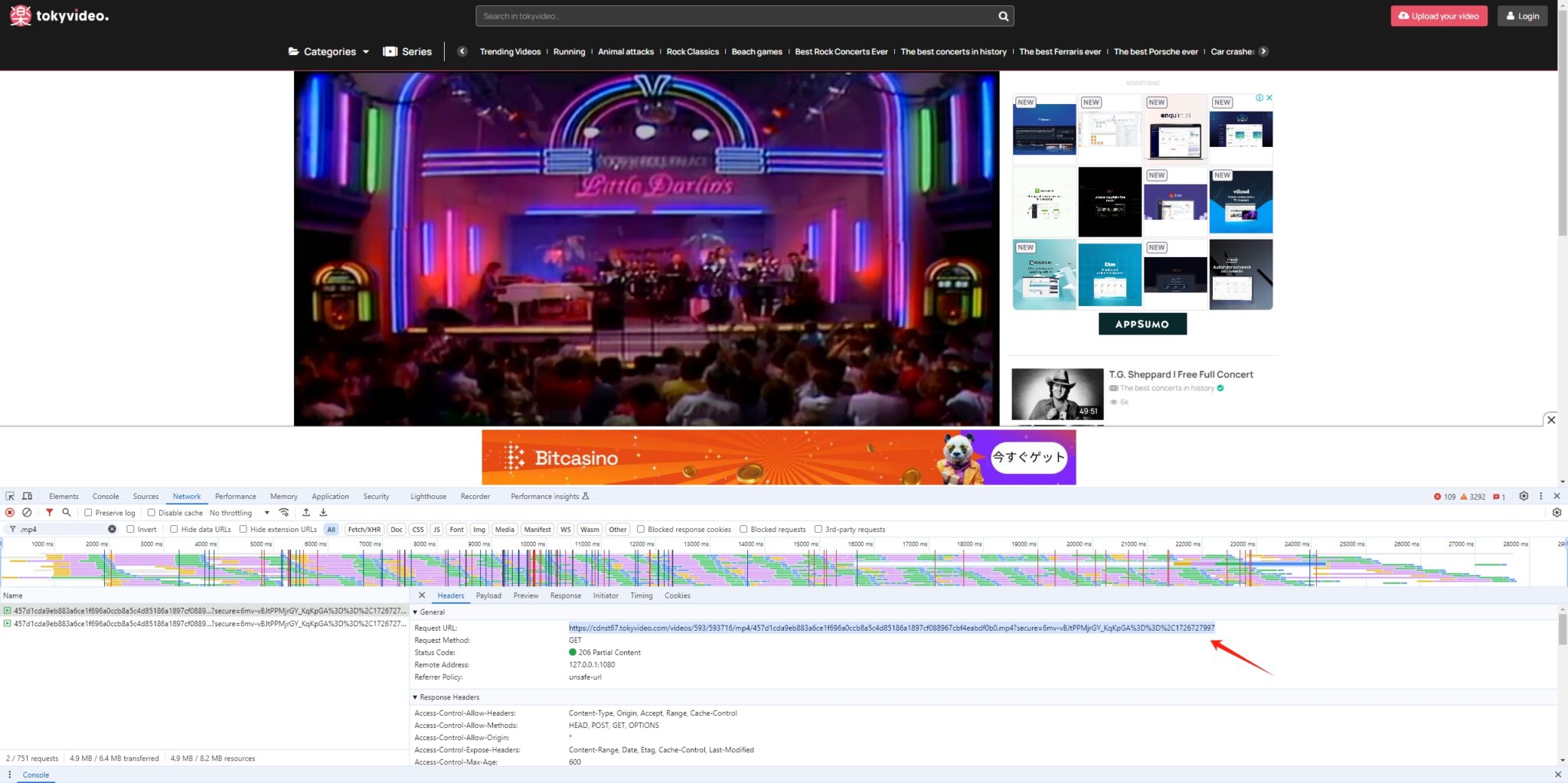Click the search magnifier in the tokyvideo search bar
The width and height of the screenshot is (1568, 783).
[1003, 15]
